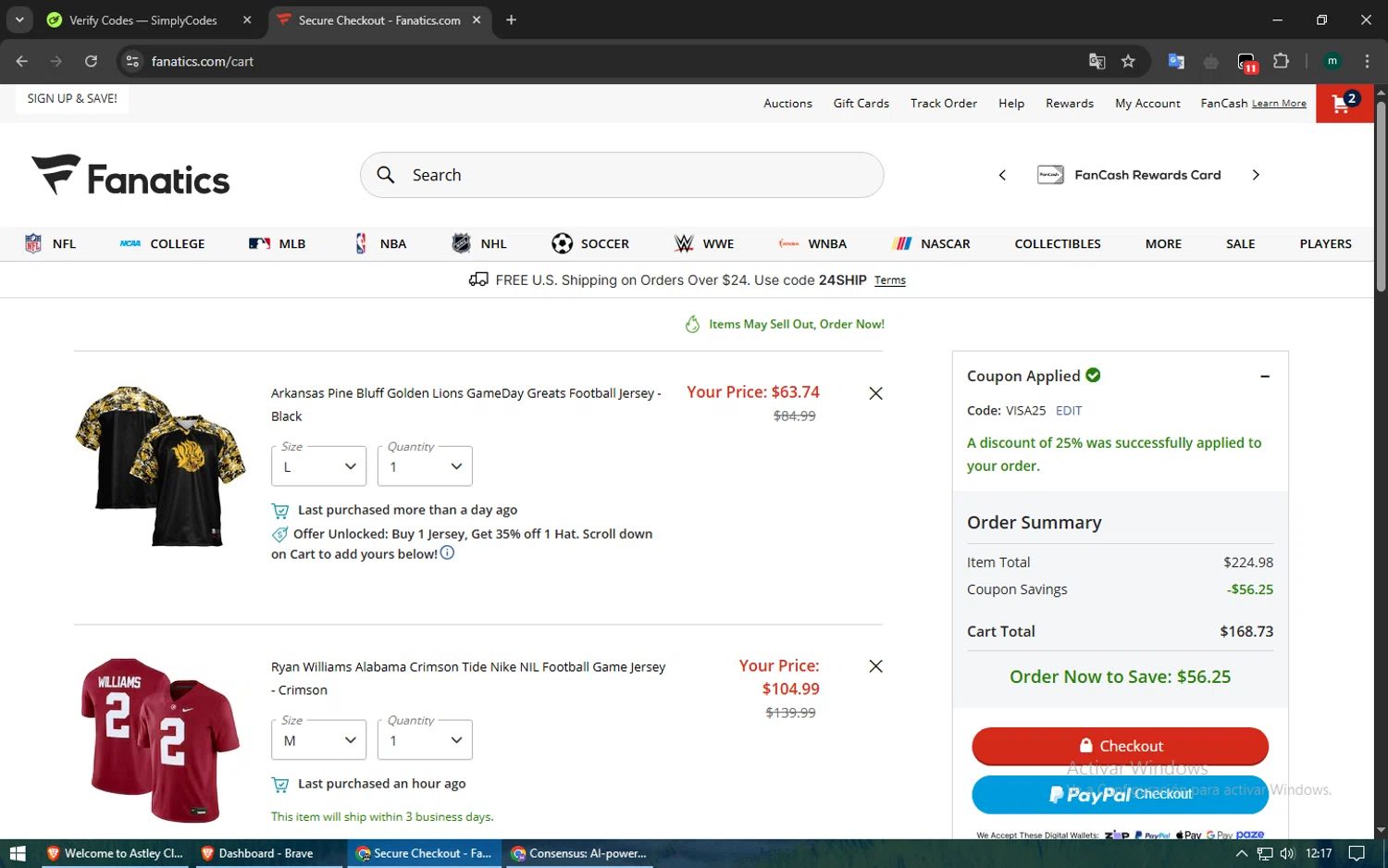Pay with PayPal Checkout button

click(x=1120, y=794)
